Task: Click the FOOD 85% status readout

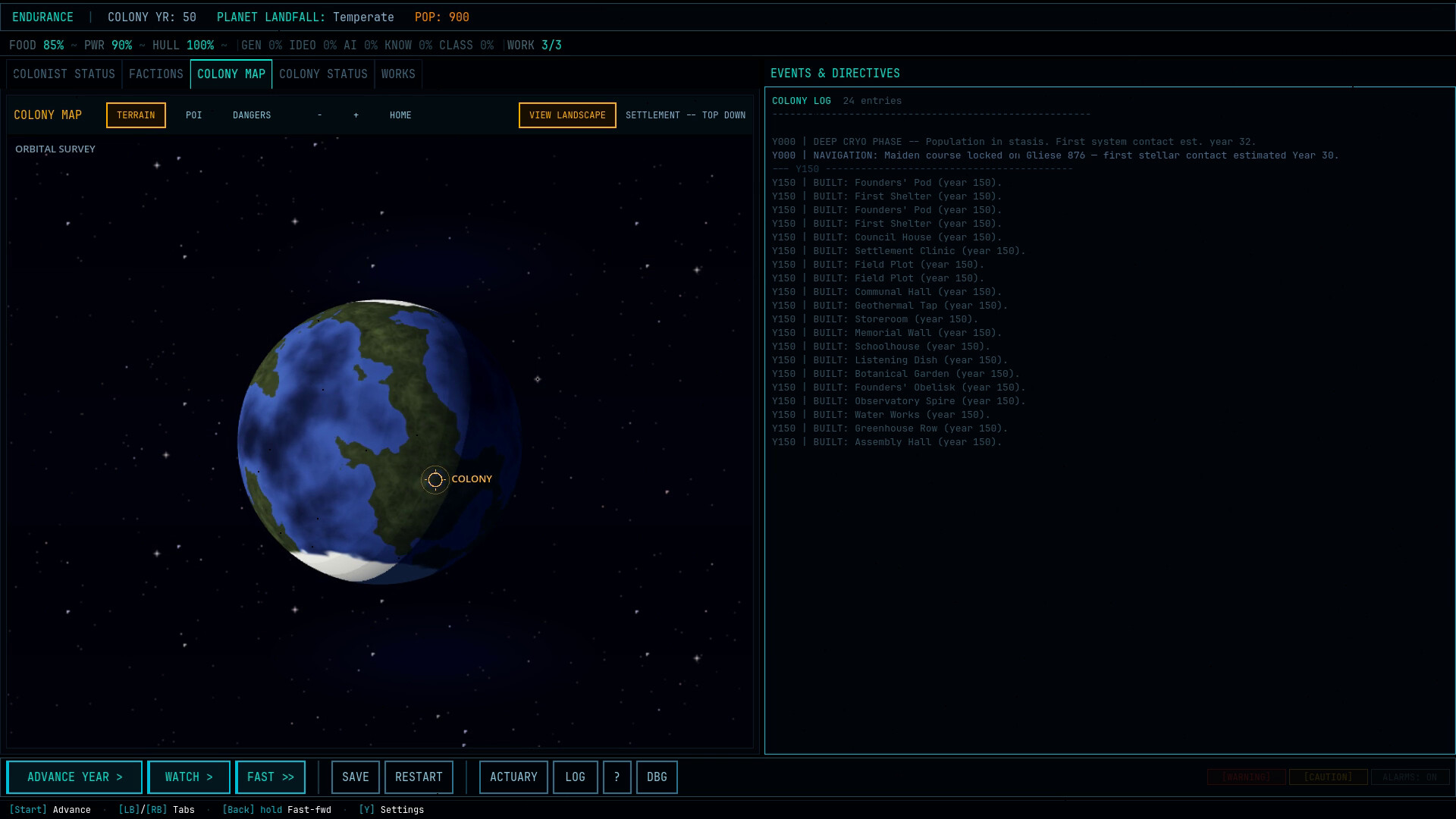Action: coord(36,45)
